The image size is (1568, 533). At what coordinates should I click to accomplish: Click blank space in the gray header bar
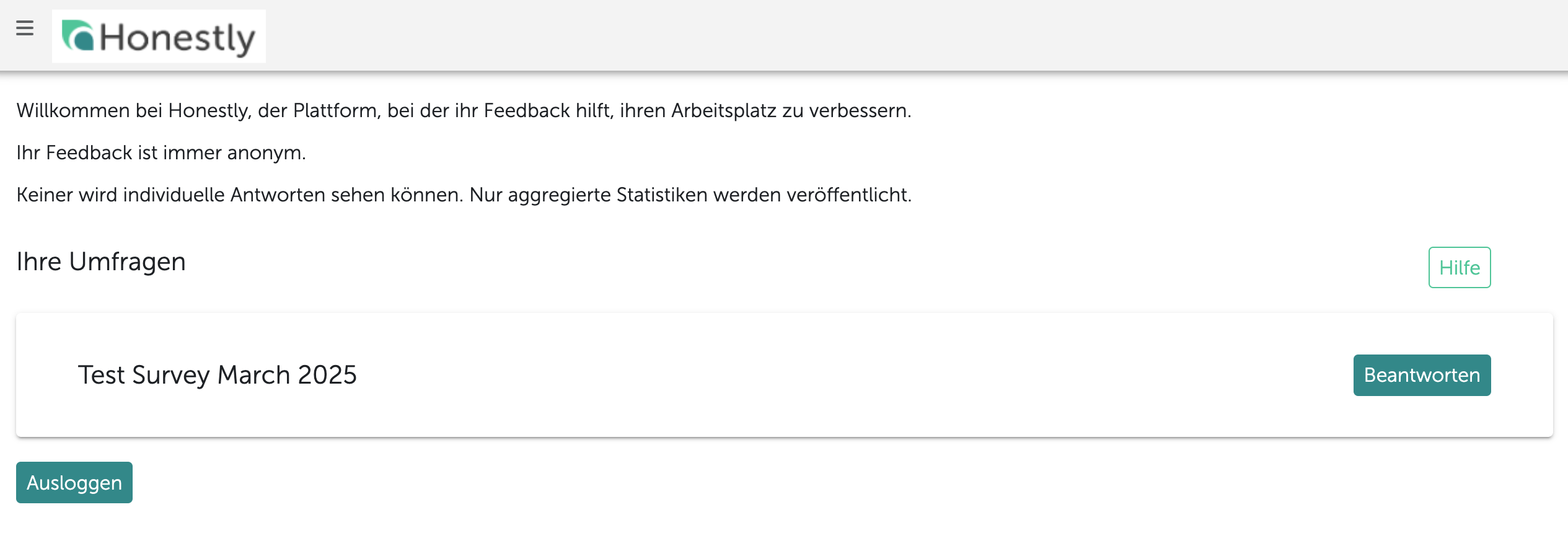pyautogui.click(x=868, y=35)
